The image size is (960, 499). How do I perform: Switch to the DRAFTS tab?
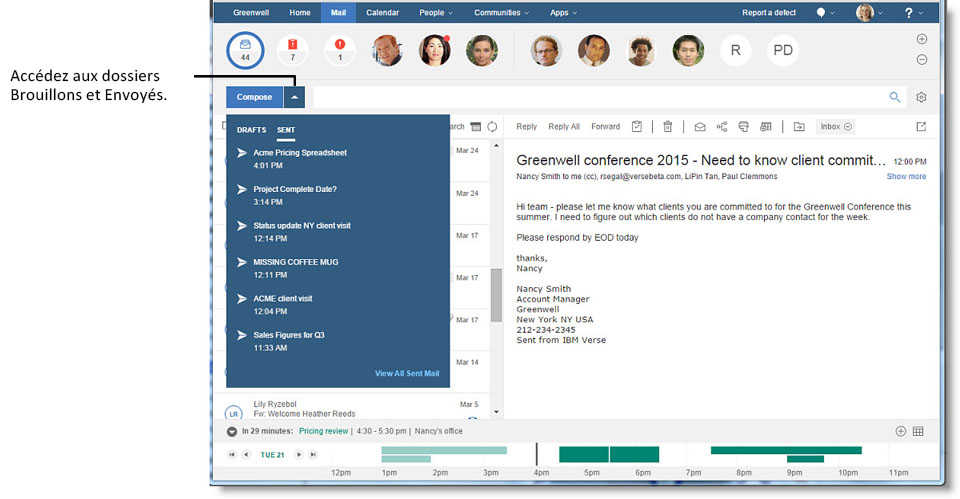pyautogui.click(x=251, y=130)
